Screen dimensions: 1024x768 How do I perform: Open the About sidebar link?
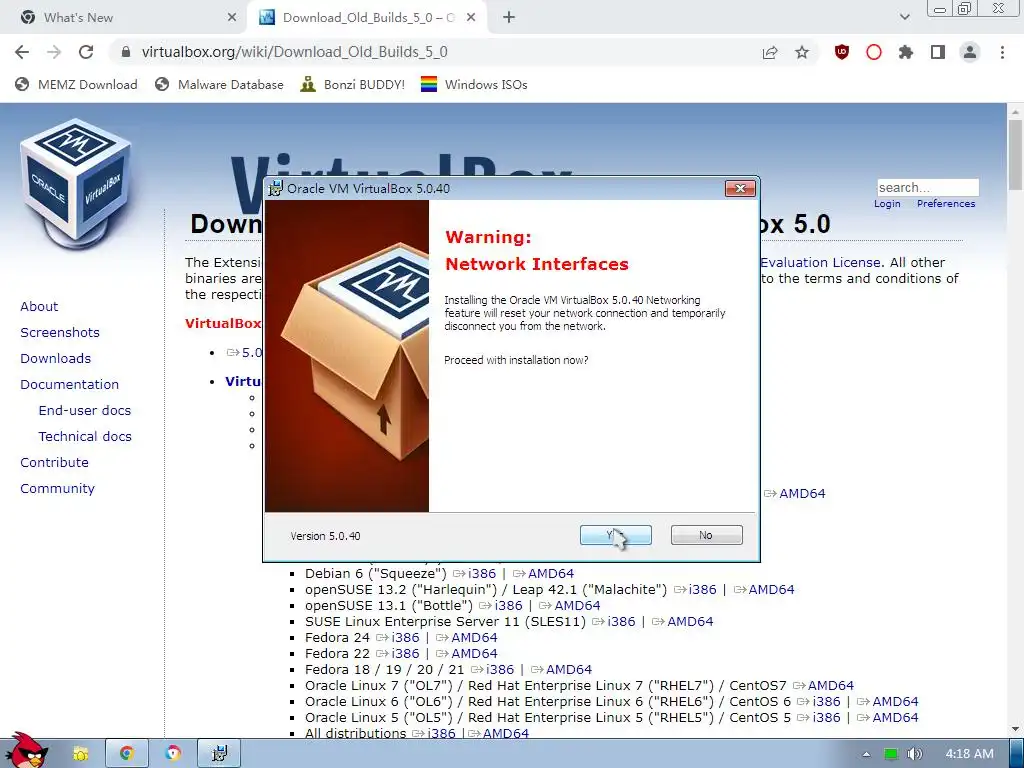(39, 306)
